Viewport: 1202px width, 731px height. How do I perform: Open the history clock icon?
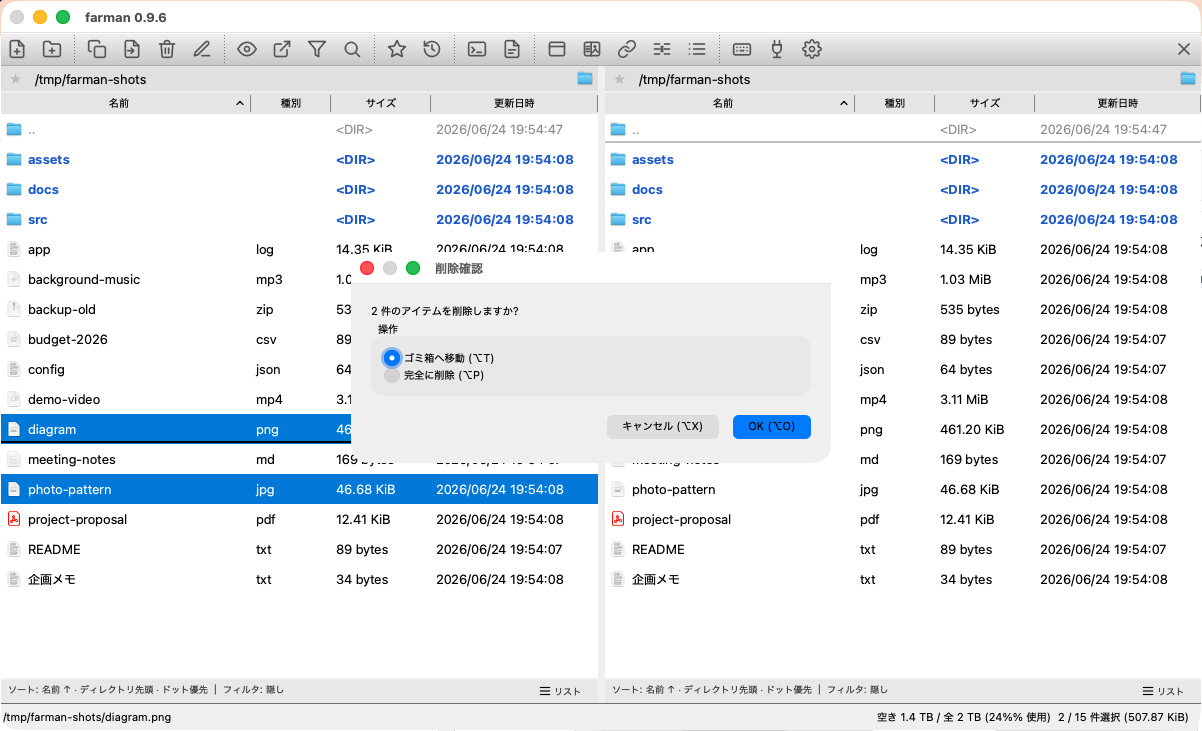coord(432,48)
